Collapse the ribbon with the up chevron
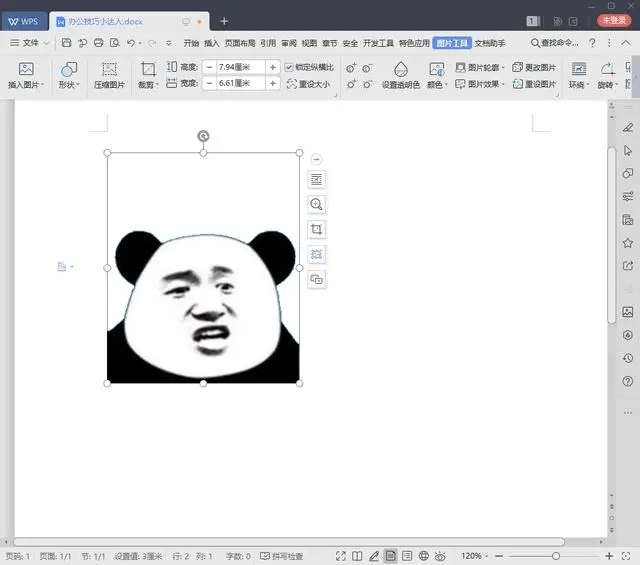640x565 pixels. (x=626, y=43)
